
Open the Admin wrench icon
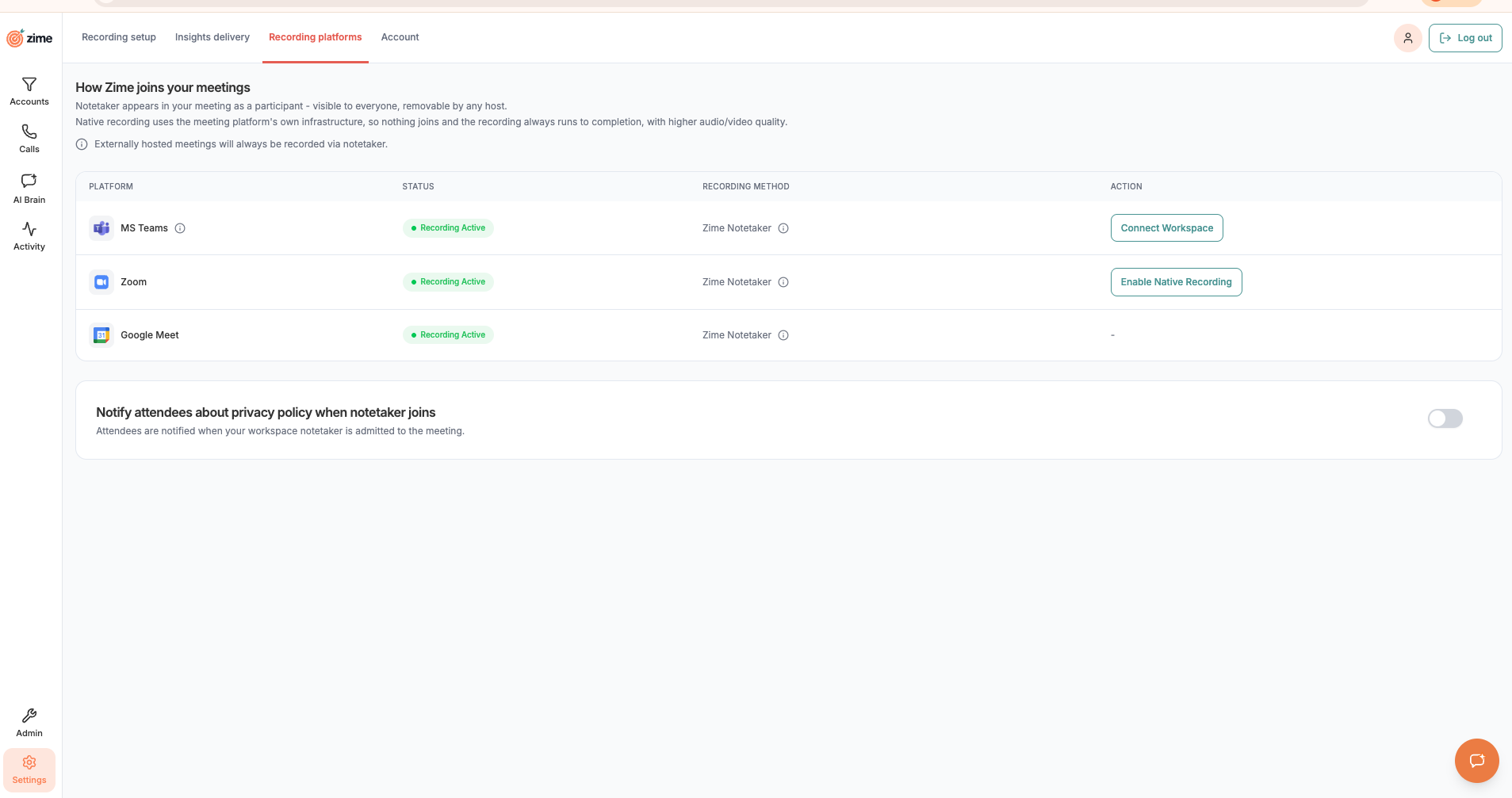[29, 716]
